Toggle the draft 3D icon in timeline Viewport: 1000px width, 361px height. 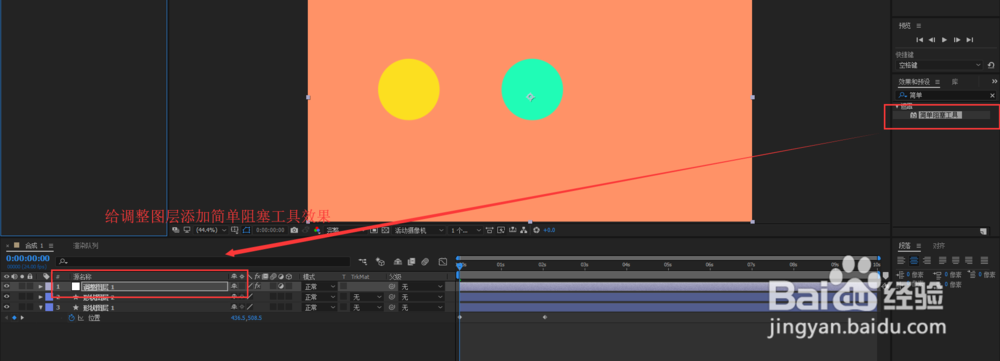click(x=380, y=262)
